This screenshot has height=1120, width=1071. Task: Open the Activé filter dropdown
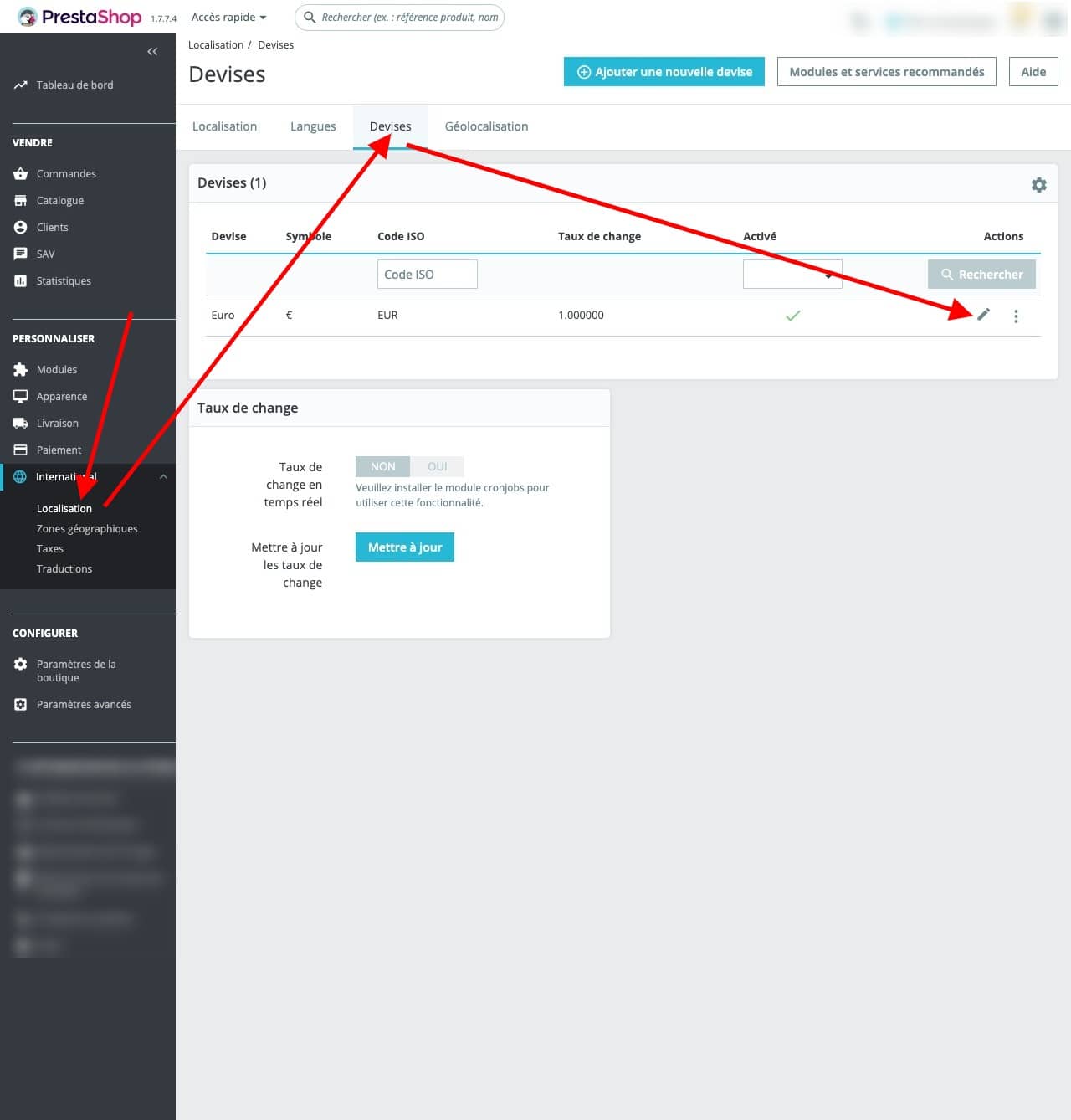792,274
